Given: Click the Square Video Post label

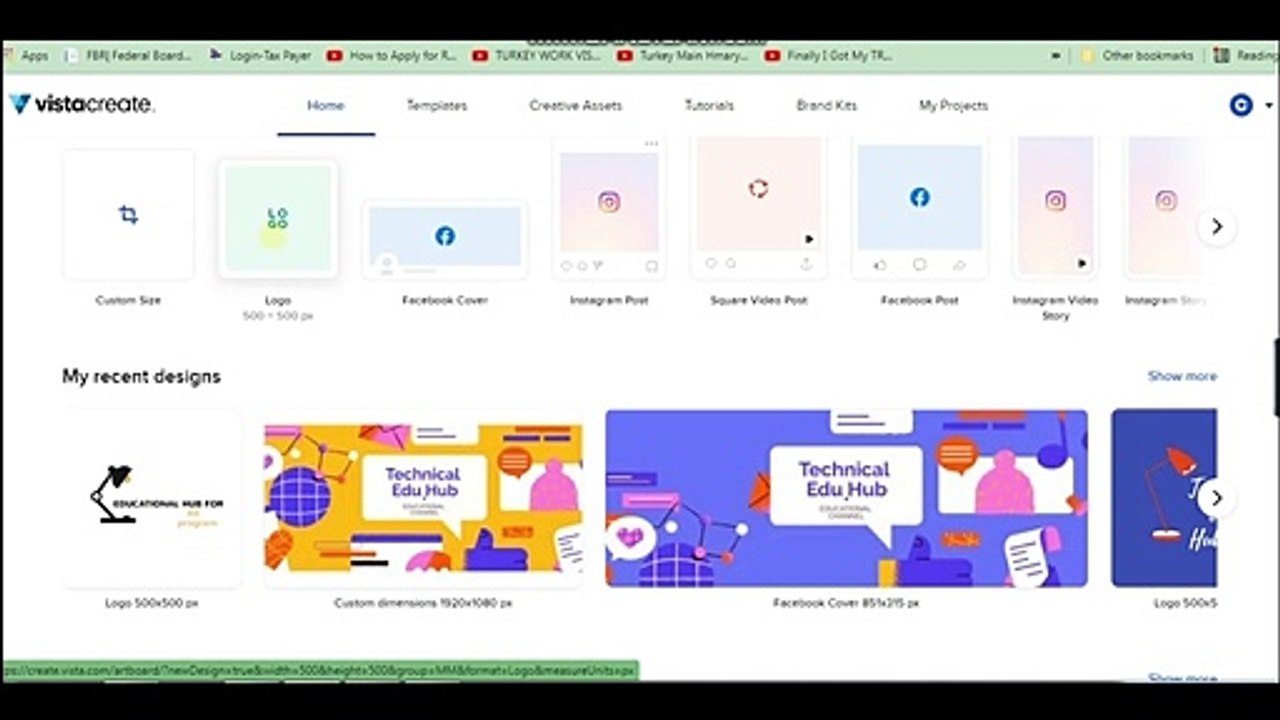Looking at the screenshot, I should point(758,300).
